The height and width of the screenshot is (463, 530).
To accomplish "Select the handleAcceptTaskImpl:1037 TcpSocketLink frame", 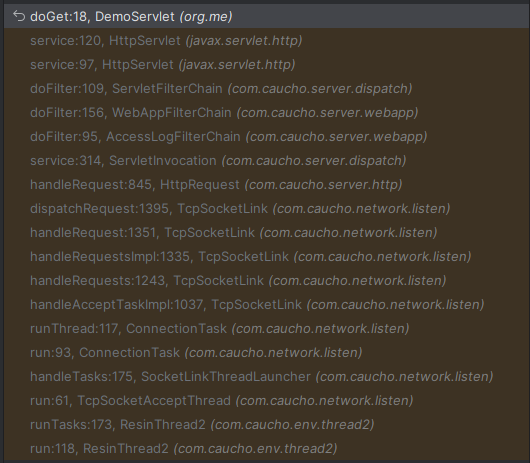I will click(x=267, y=304).
